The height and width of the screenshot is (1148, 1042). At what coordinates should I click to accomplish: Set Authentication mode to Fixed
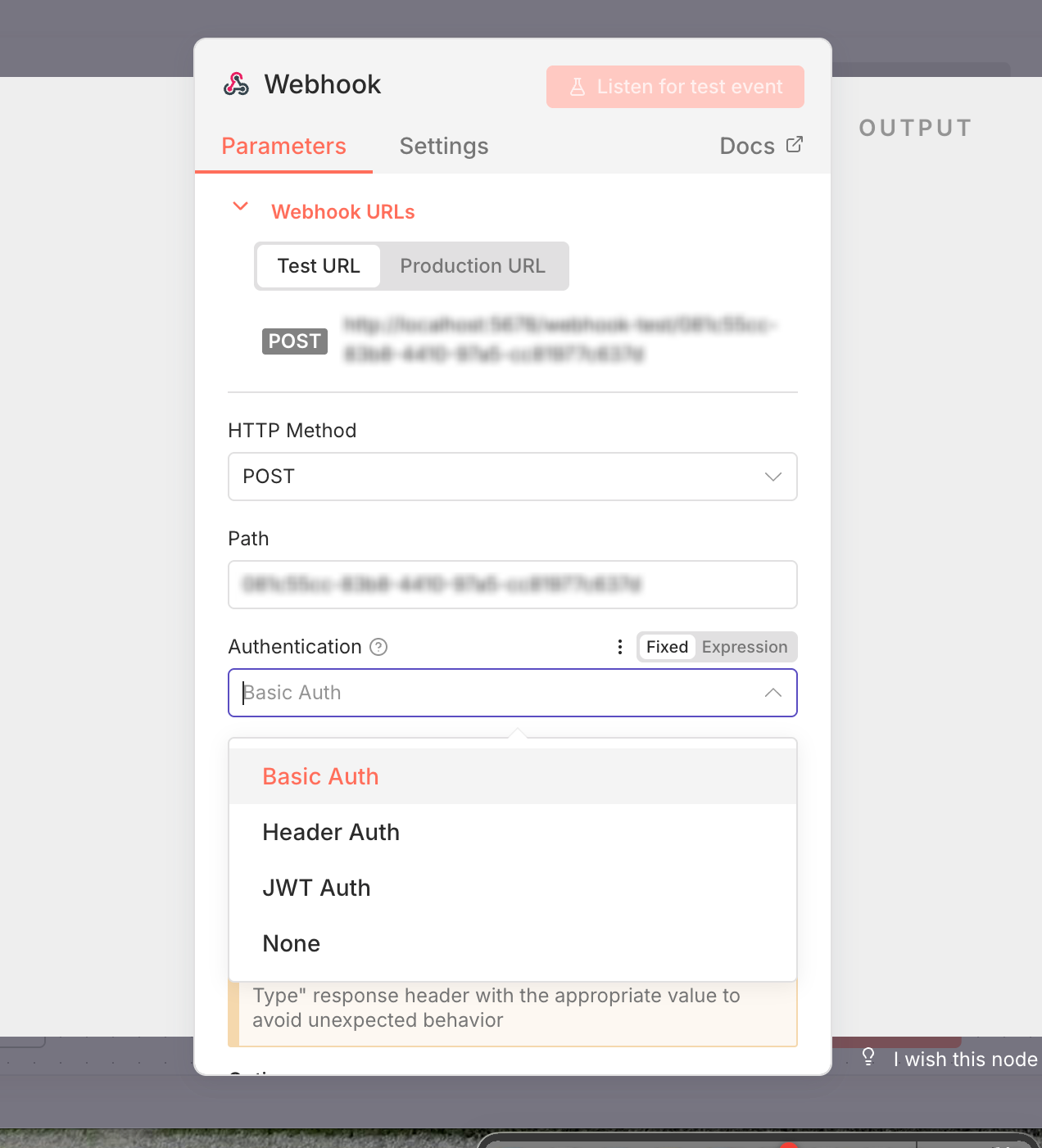pos(667,647)
